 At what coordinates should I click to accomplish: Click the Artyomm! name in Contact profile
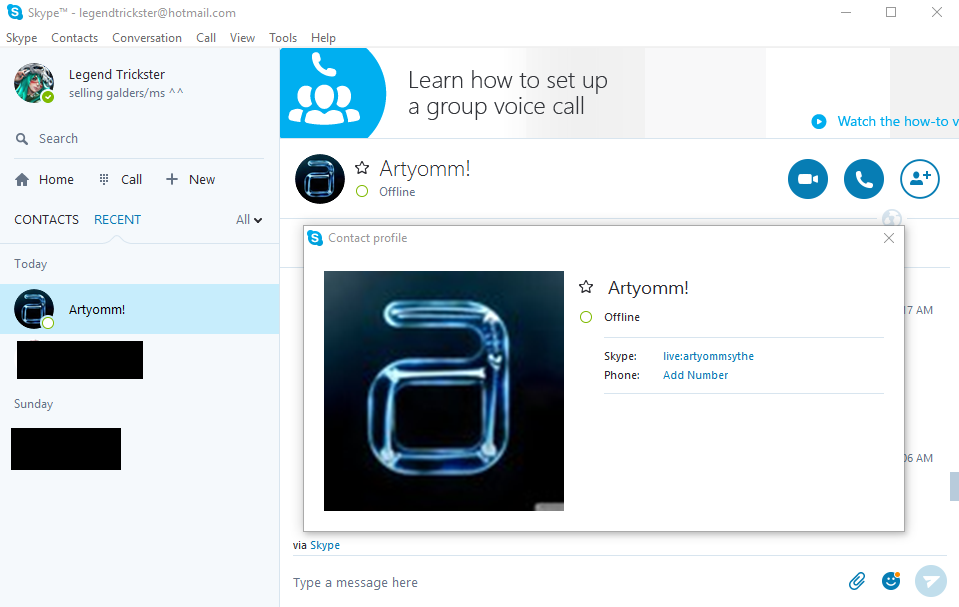click(648, 288)
